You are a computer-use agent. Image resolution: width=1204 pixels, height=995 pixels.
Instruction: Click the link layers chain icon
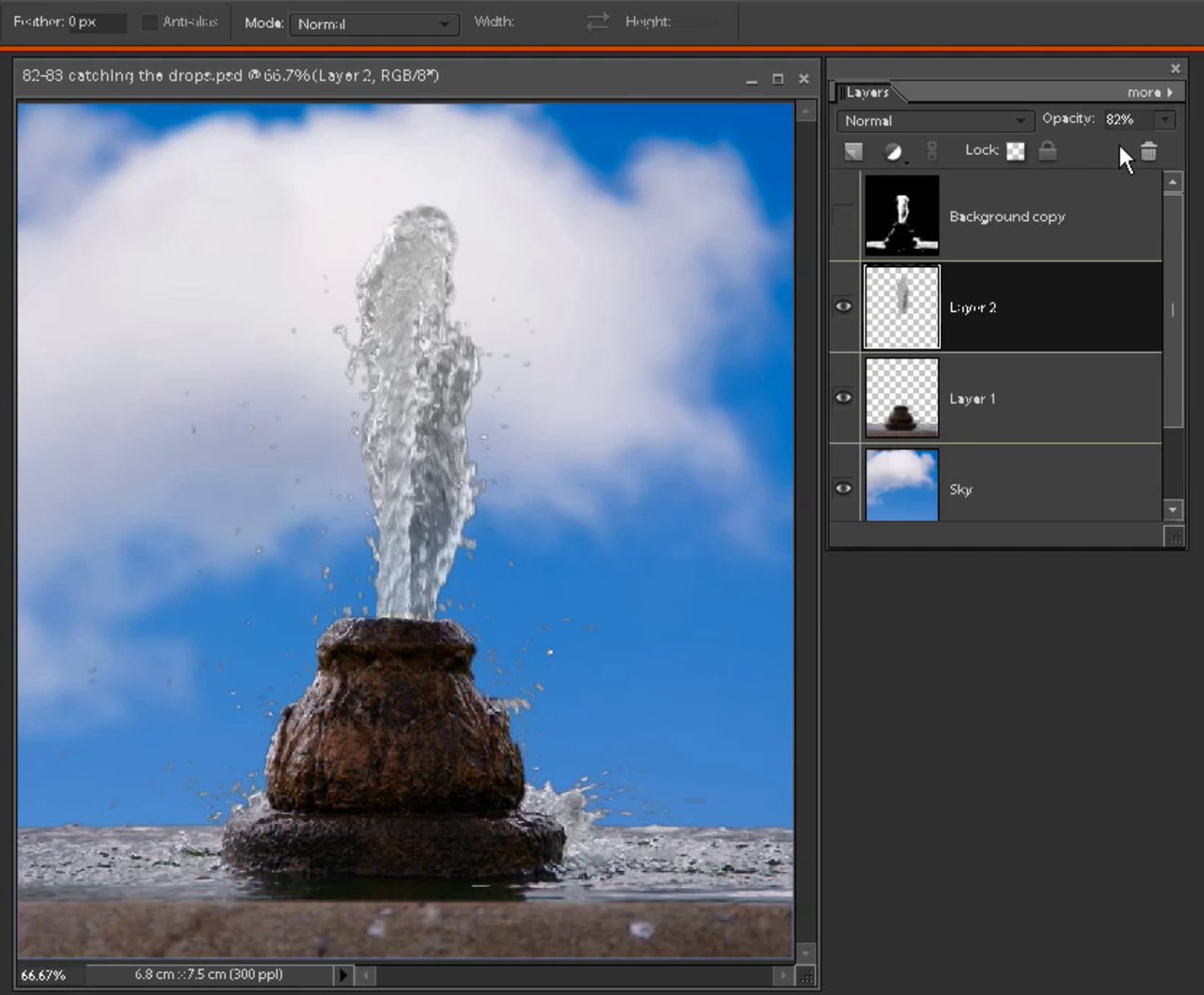tap(932, 152)
